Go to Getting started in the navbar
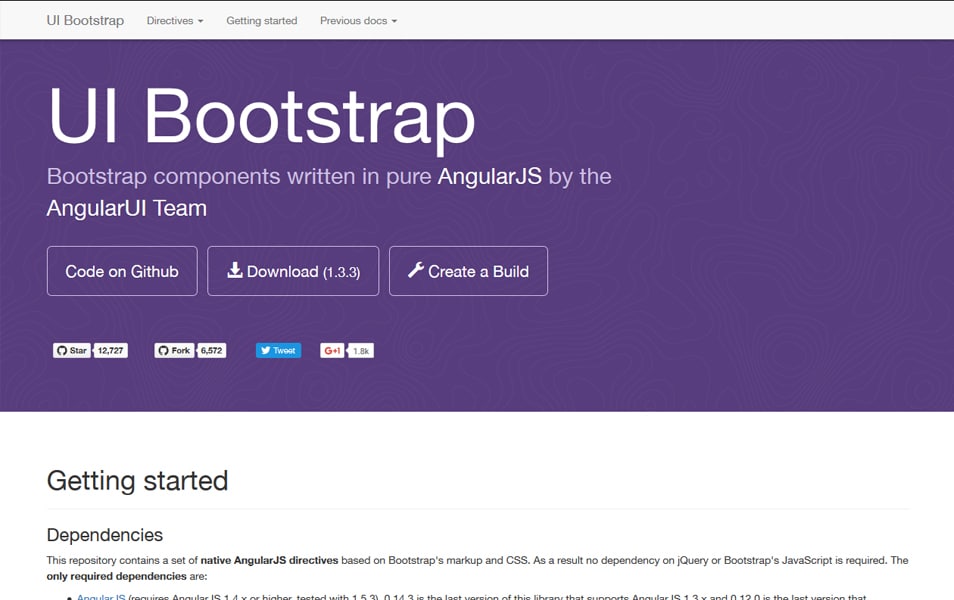 click(x=262, y=21)
